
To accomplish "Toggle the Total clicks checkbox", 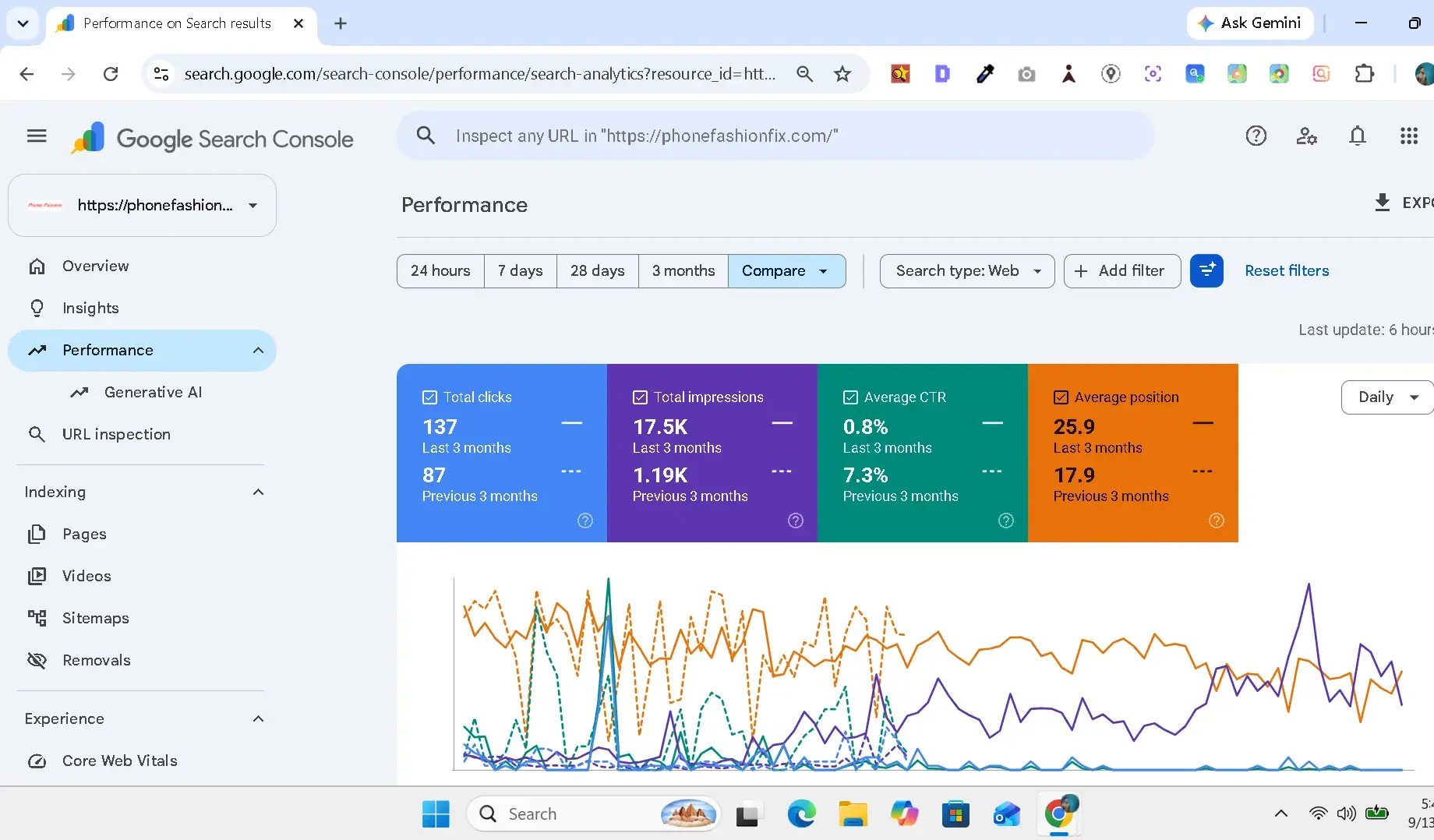I will [x=429, y=397].
